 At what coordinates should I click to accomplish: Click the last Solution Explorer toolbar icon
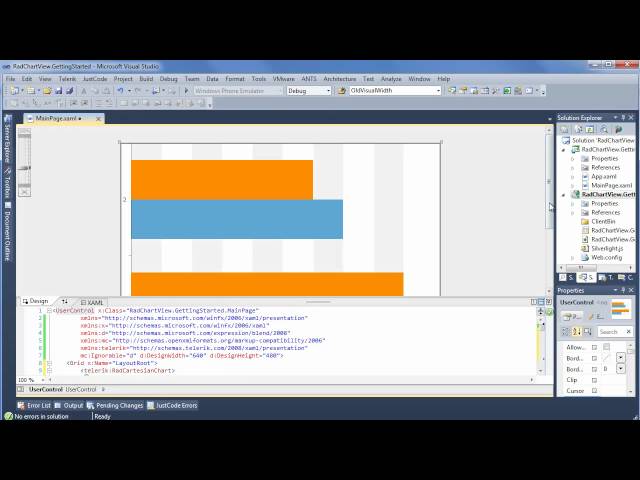(x=618, y=129)
